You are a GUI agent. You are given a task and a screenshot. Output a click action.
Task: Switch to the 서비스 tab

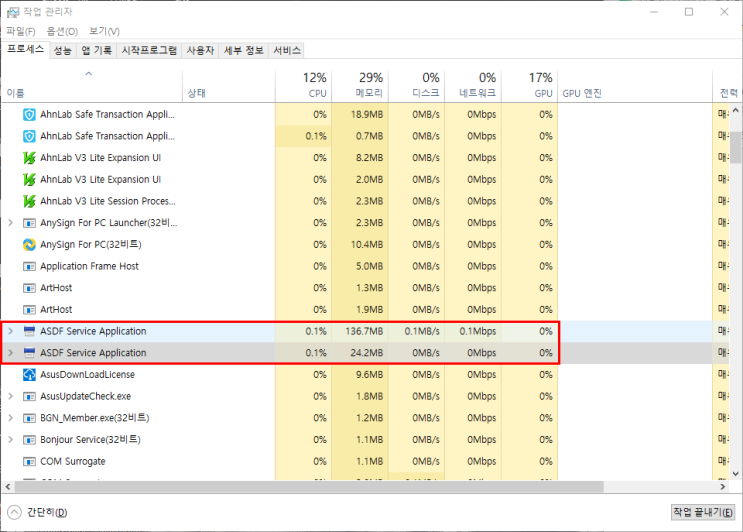(287, 50)
